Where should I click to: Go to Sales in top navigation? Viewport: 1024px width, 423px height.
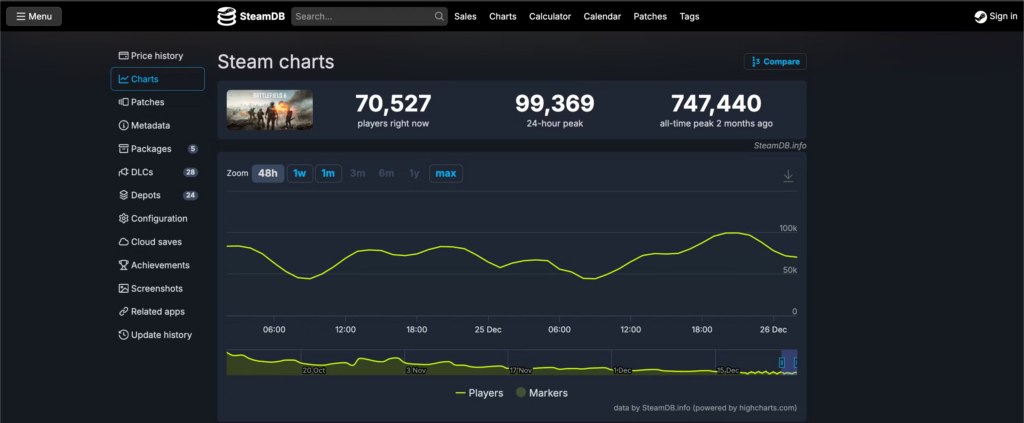465,17
